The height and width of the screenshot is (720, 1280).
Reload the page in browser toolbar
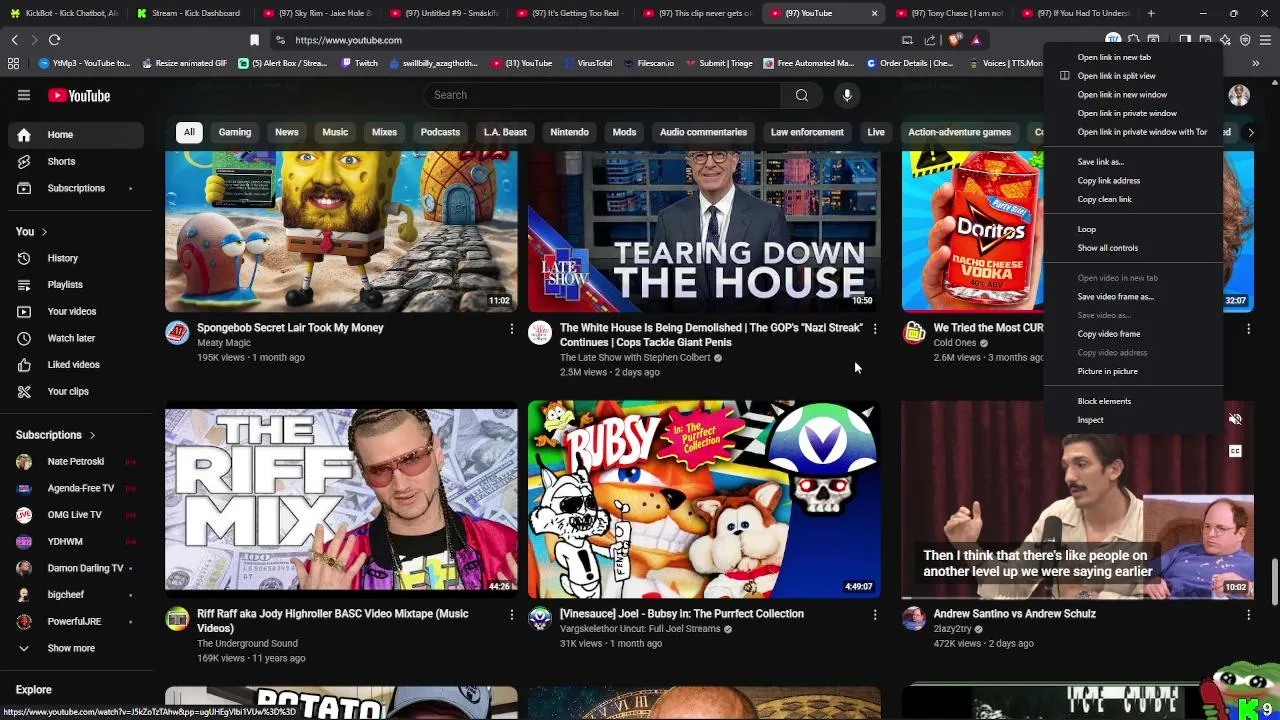[54, 40]
